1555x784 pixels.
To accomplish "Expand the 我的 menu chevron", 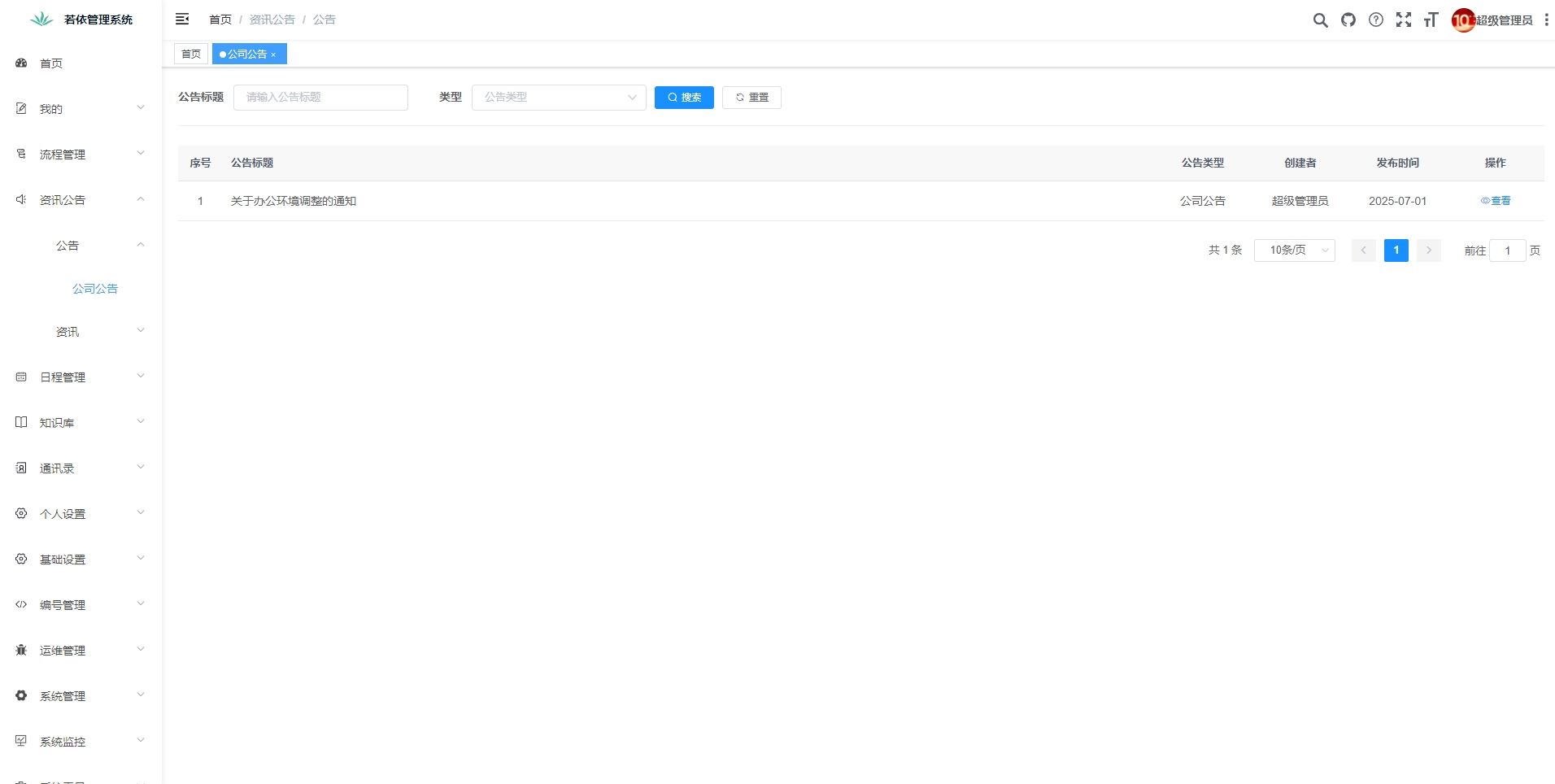I will 141,107.
